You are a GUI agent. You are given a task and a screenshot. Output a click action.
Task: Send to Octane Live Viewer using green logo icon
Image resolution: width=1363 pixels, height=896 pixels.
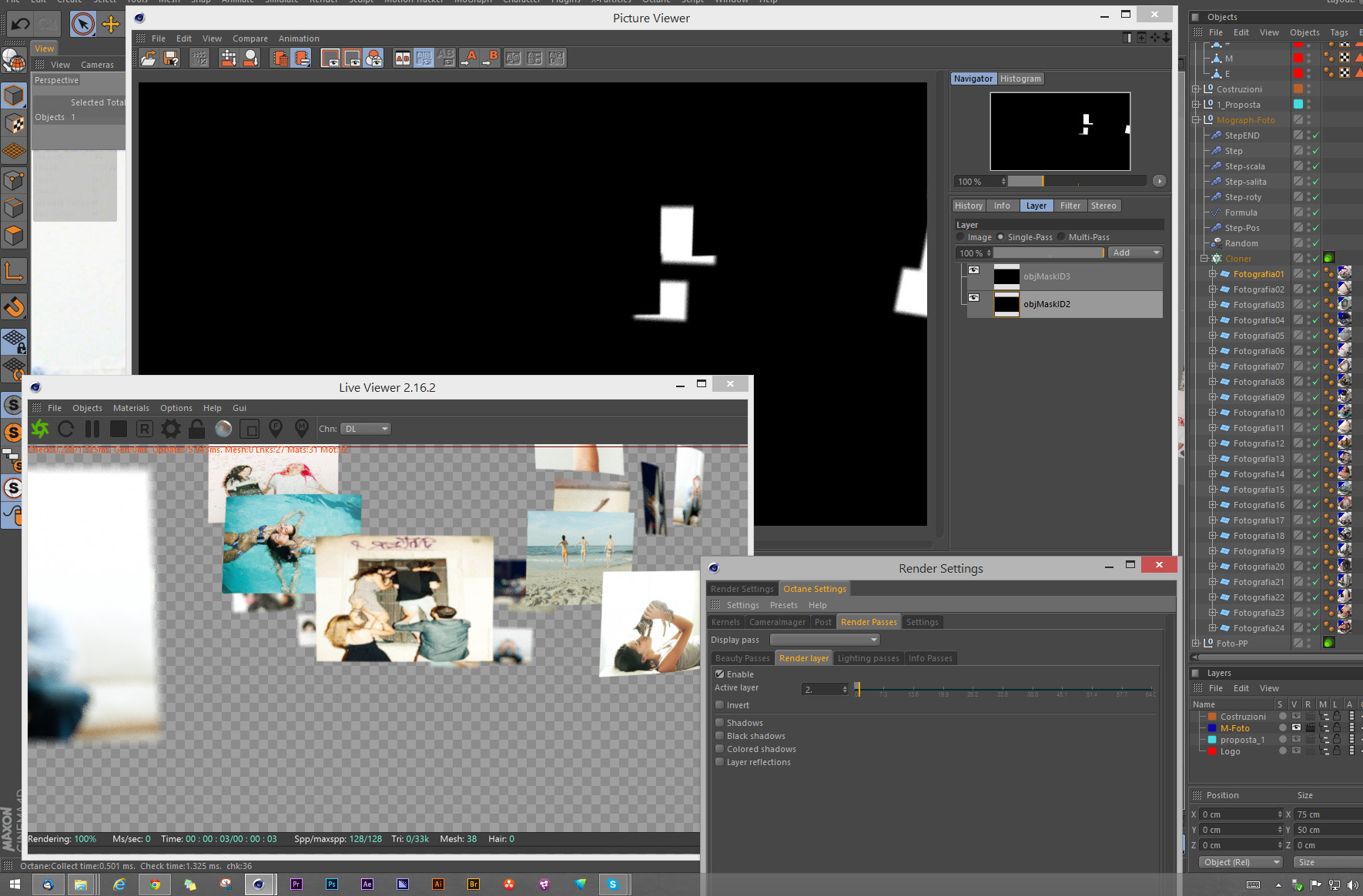coord(40,429)
